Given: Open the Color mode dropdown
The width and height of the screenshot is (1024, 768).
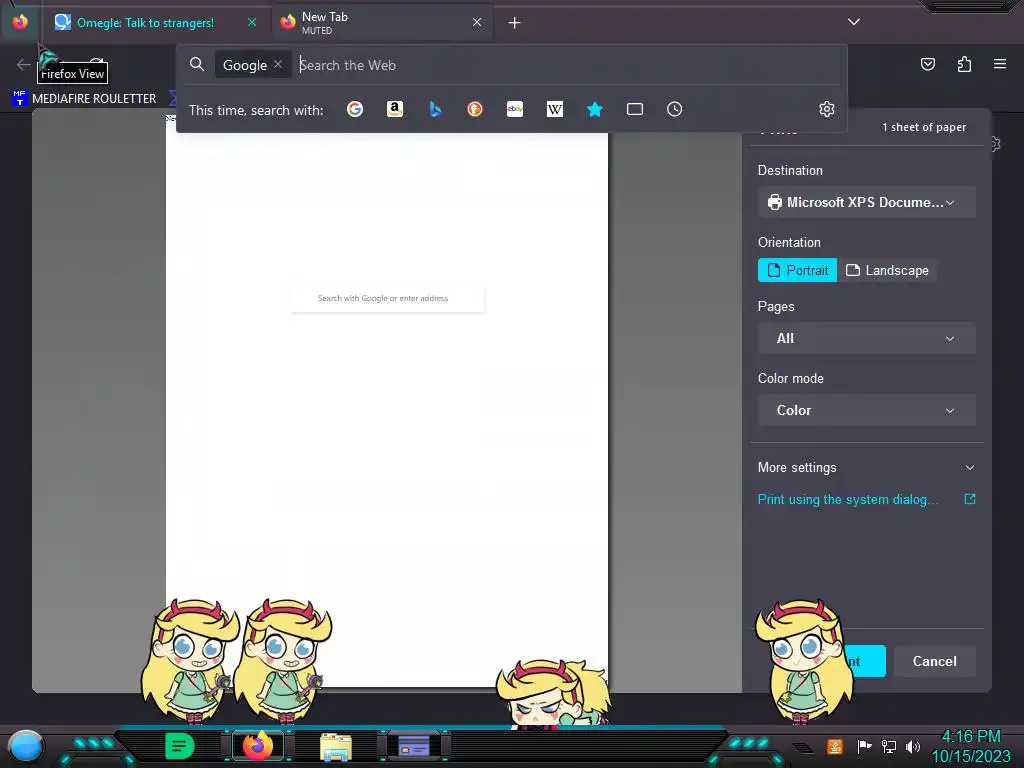Looking at the screenshot, I should point(867,410).
